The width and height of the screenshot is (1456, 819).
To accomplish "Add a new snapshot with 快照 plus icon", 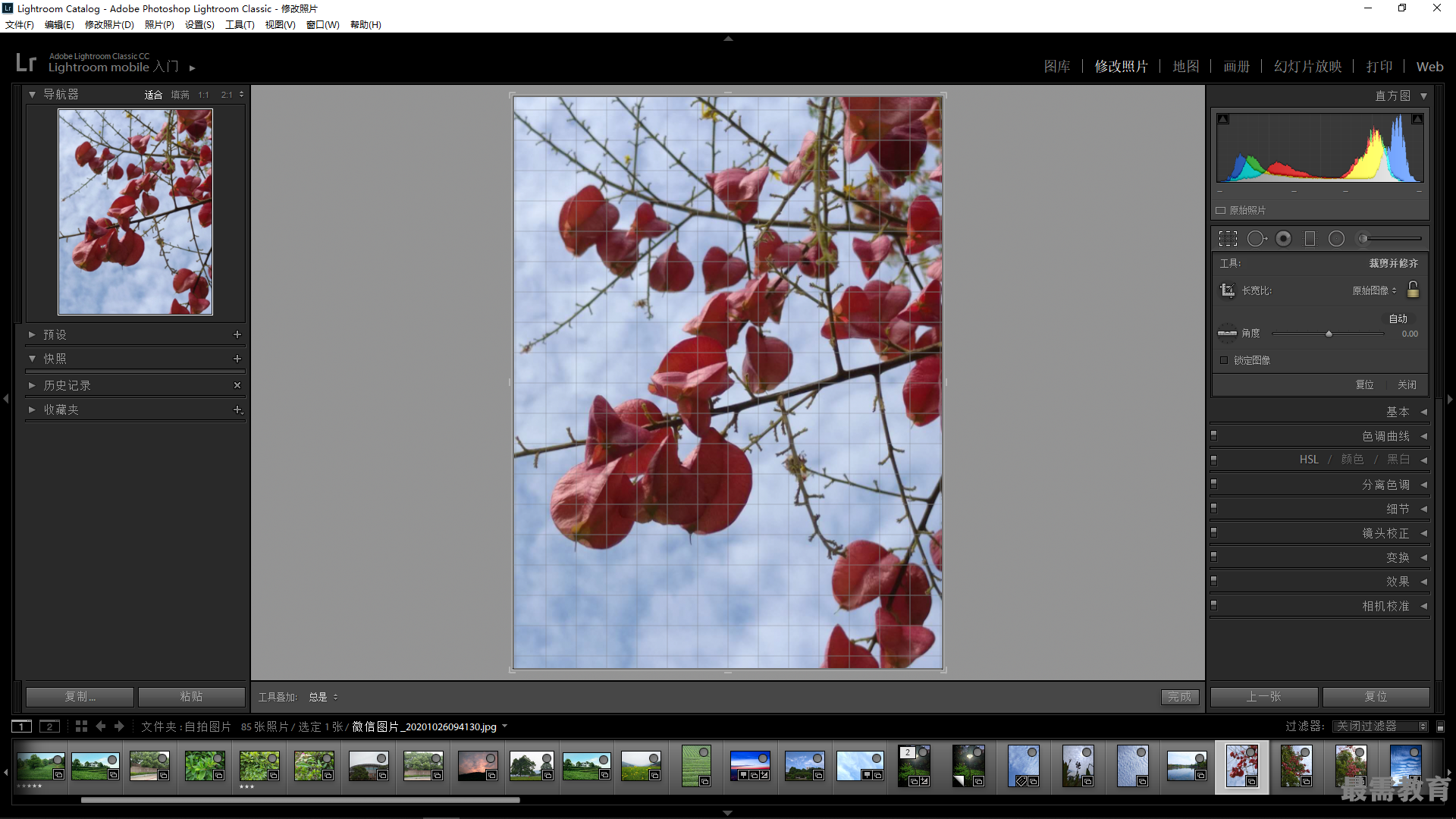I will (237, 359).
